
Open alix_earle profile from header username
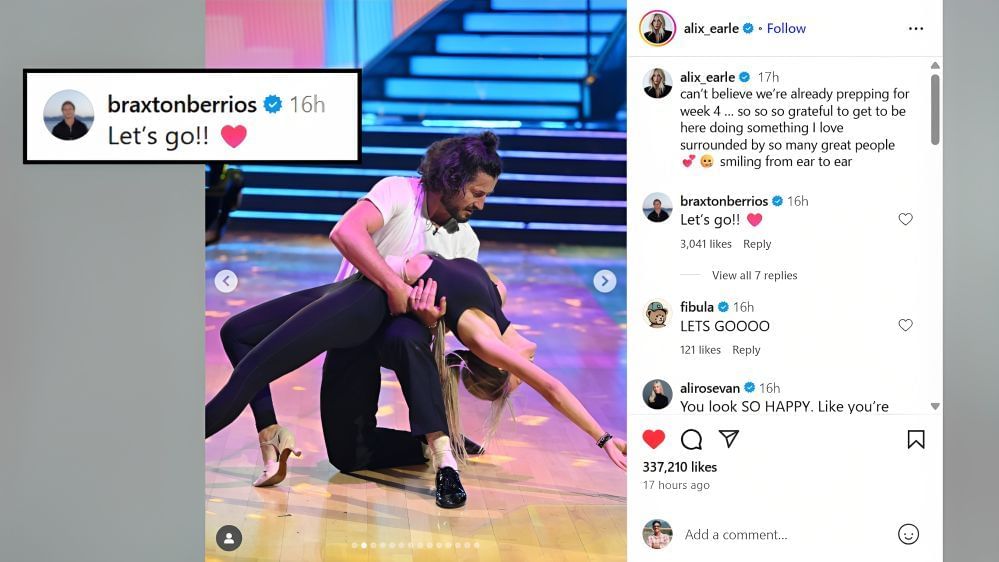tap(711, 28)
